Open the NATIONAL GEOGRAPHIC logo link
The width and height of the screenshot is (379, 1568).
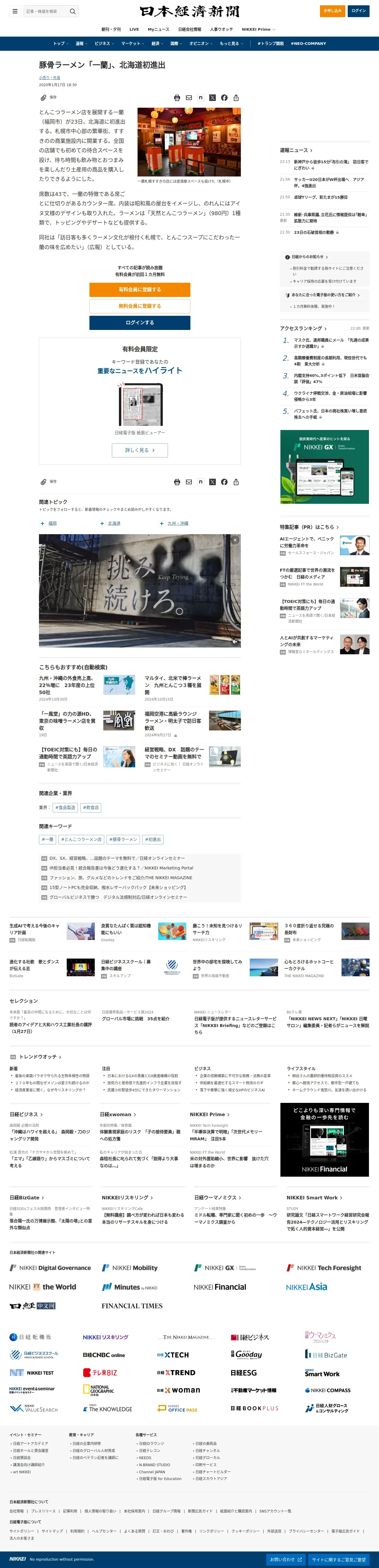point(99,1390)
